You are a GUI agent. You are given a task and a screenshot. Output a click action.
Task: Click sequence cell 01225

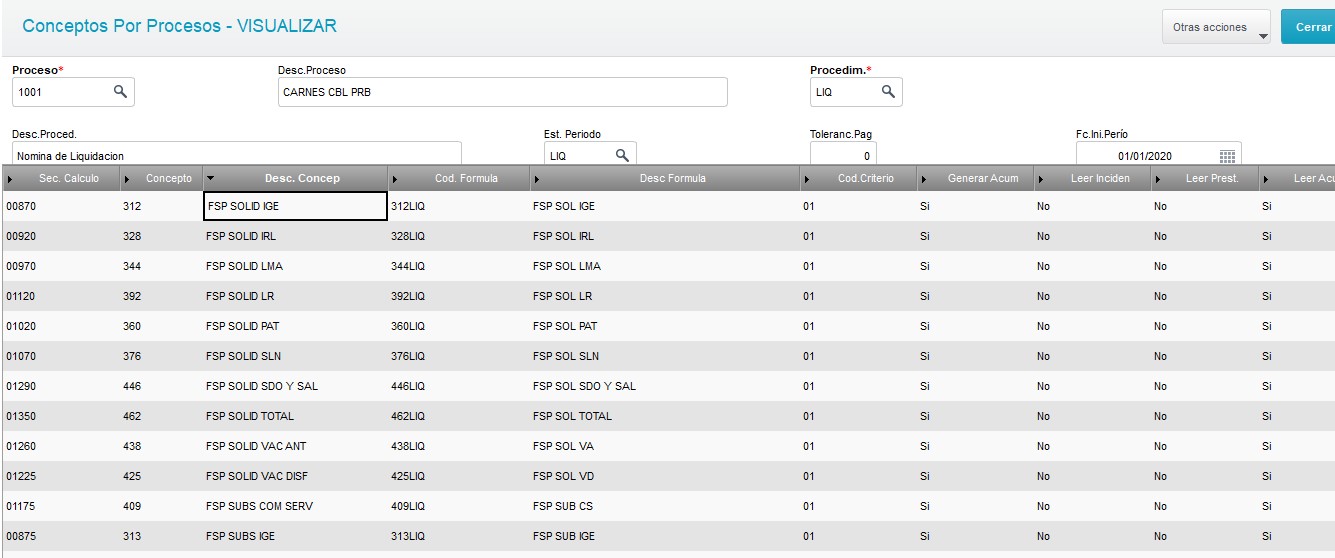click(20, 476)
